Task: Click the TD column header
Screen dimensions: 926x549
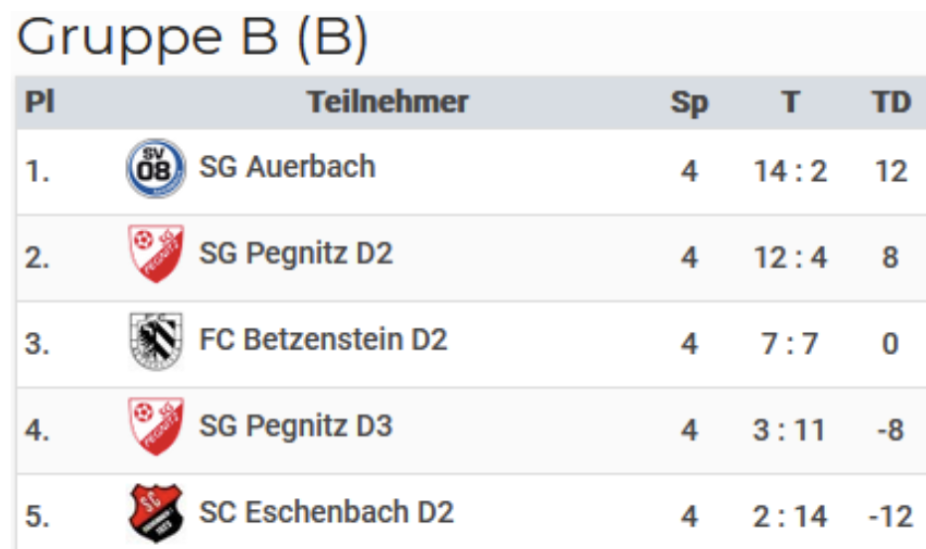Action: [890, 102]
